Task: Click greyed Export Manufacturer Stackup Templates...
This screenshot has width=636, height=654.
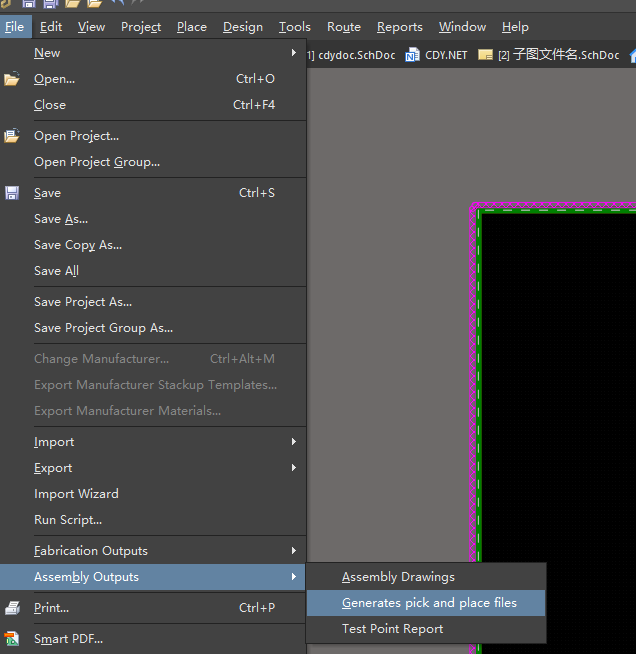Action: pos(153,385)
